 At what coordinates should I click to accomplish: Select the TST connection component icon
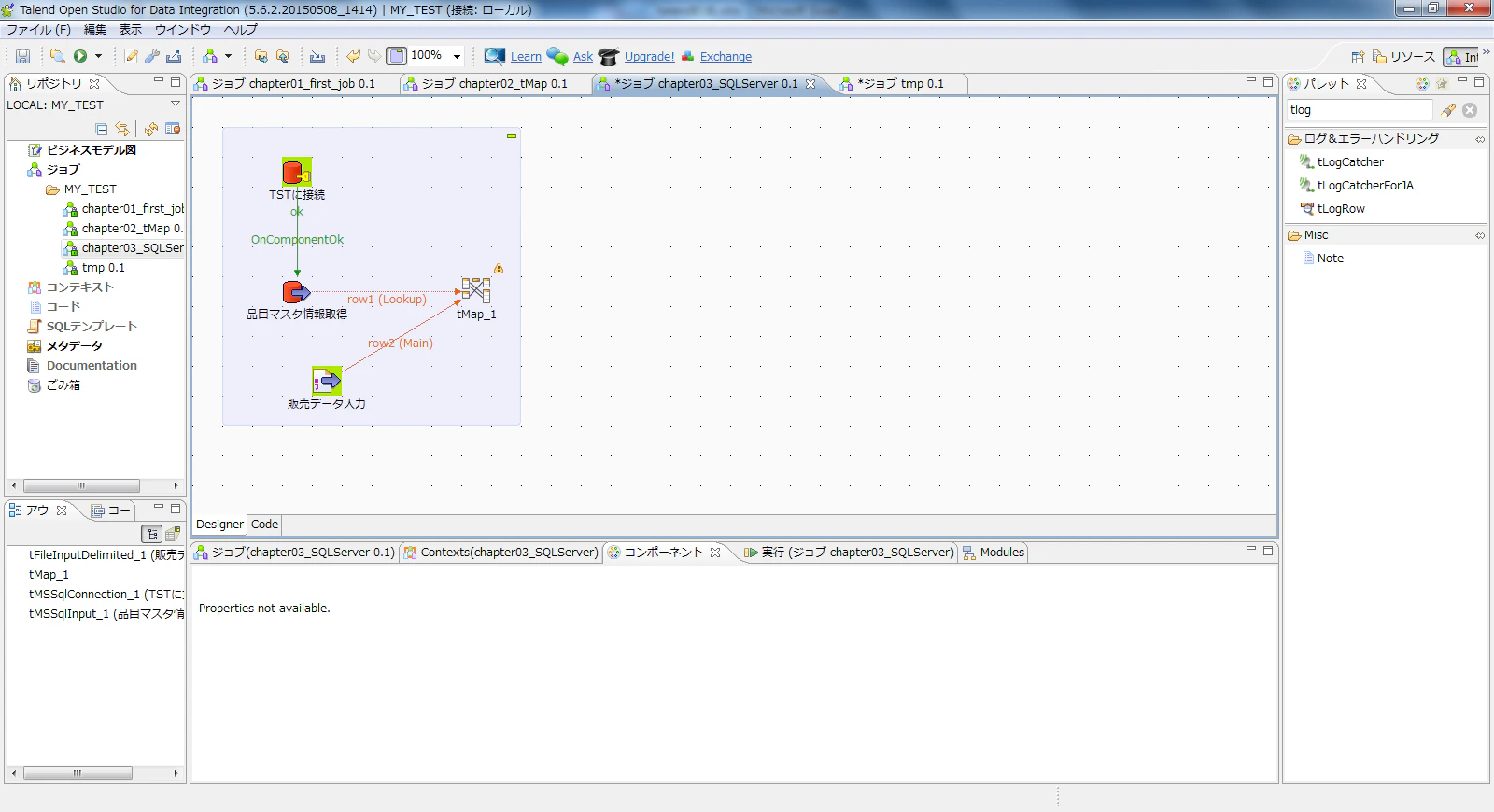coord(297,172)
